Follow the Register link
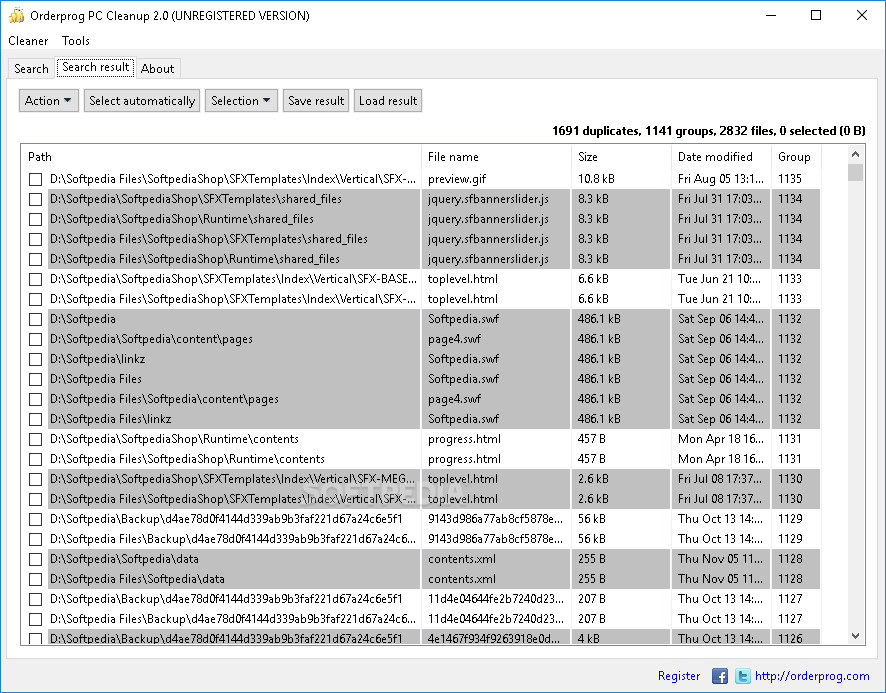Image resolution: width=886 pixels, height=693 pixels. coord(679,676)
